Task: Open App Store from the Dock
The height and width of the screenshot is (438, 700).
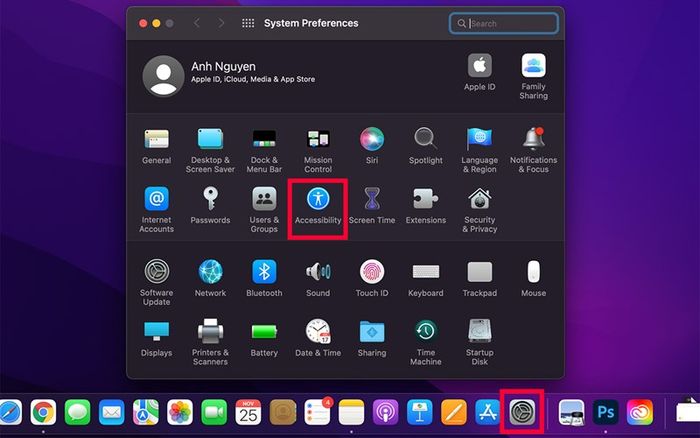Action: (x=488, y=412)
